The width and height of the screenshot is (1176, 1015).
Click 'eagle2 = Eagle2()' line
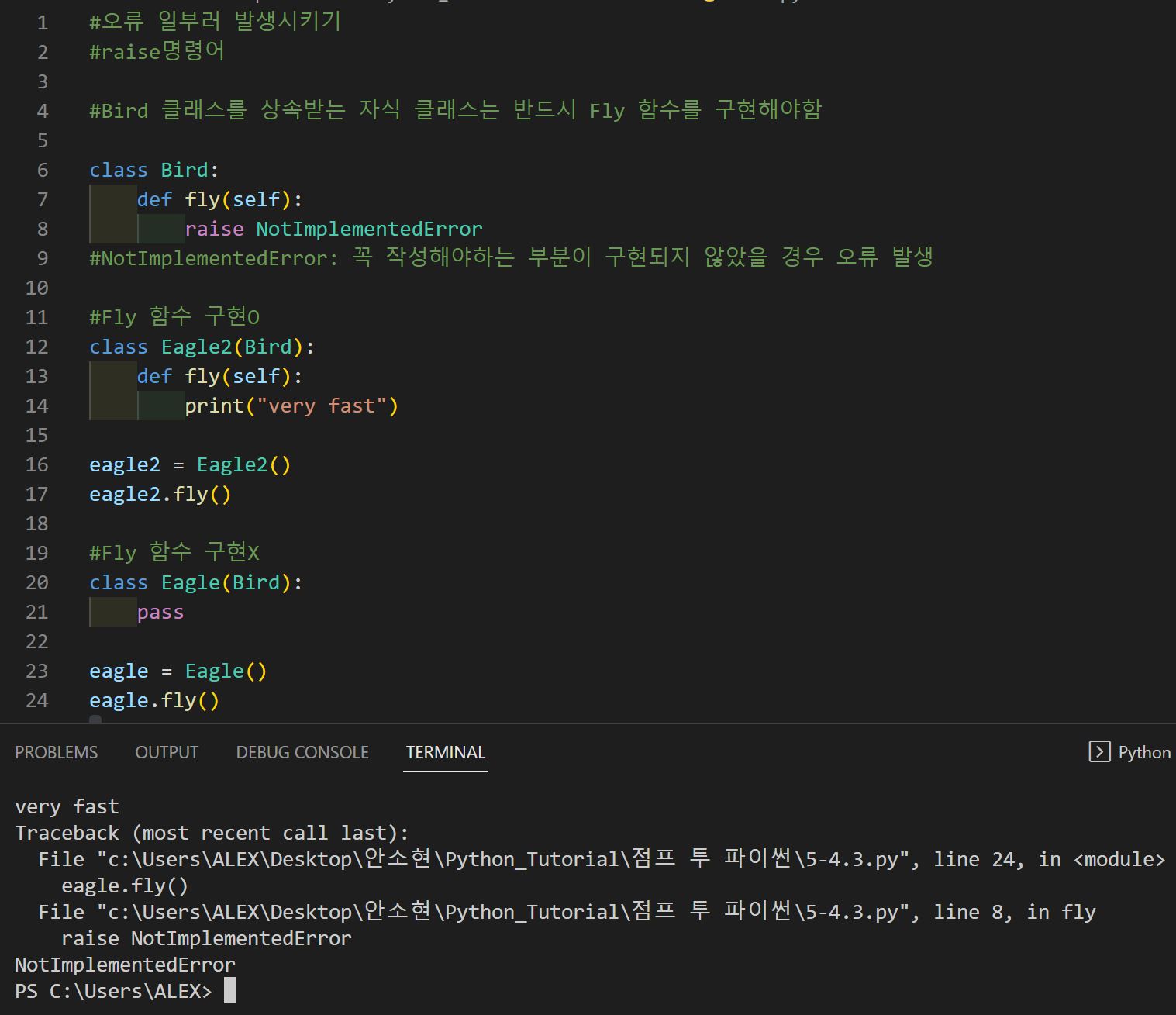(x=190, y=464)
